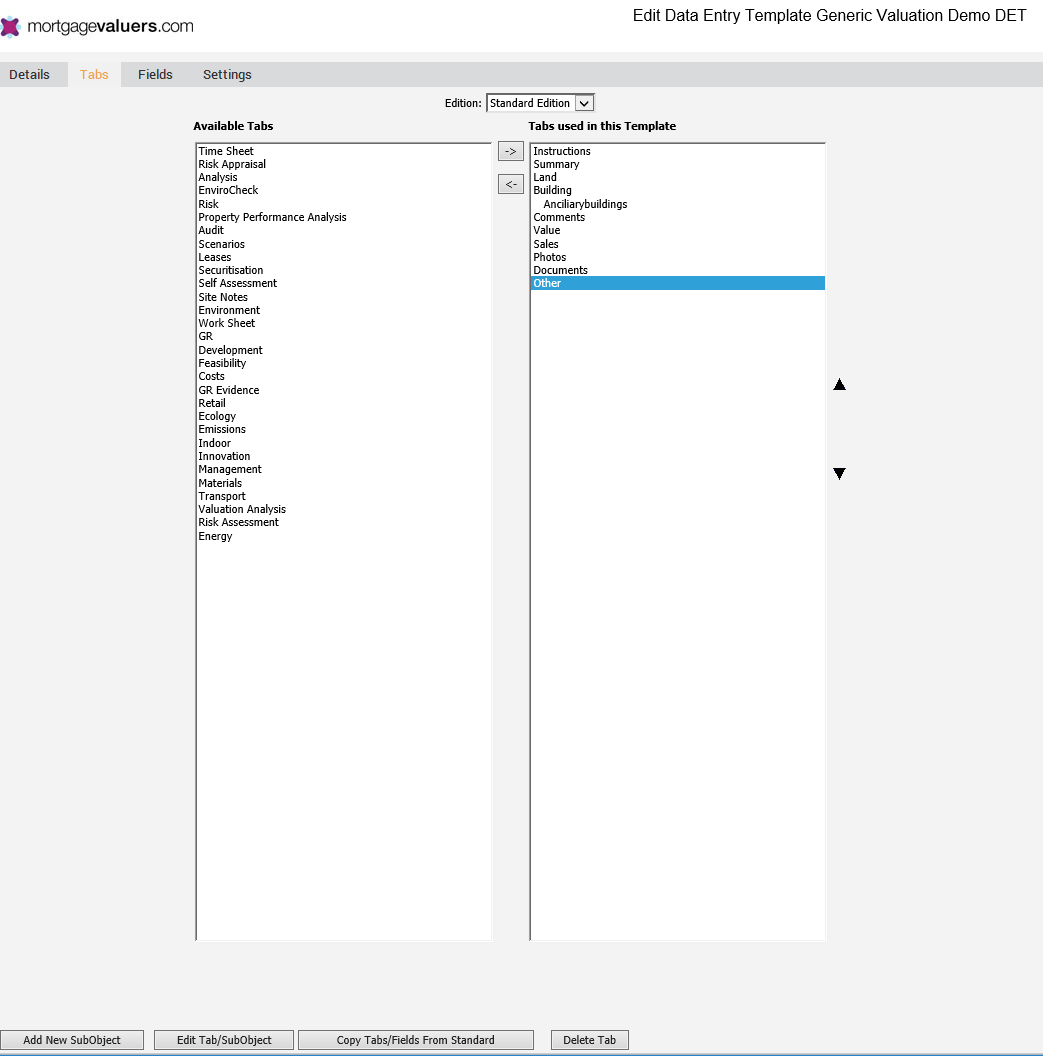This screenshot has height=1056, width=1043.
Task: Click the Add New SubObject button
Action: (x=72, y=1040)
